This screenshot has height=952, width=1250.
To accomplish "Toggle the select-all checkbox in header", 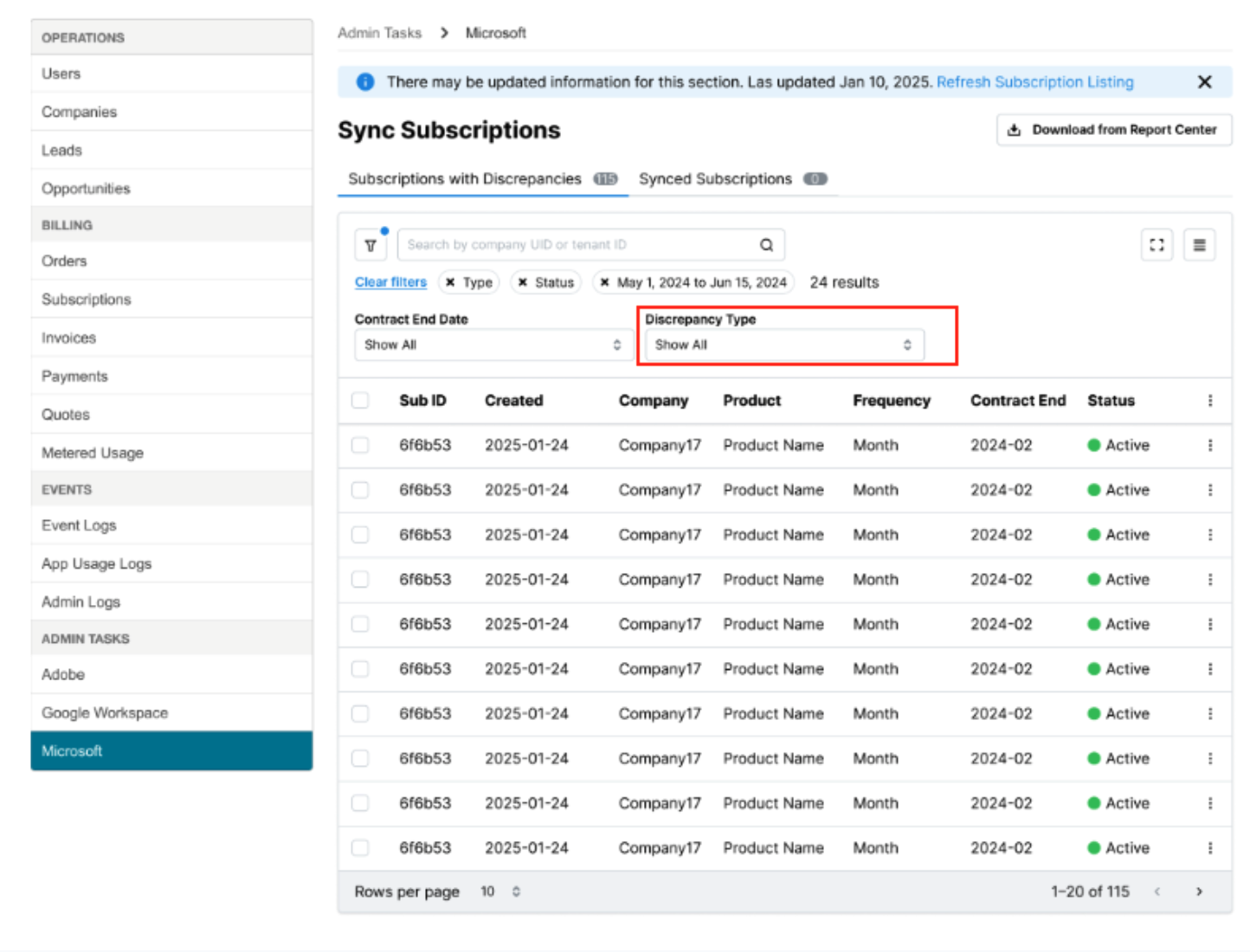I will tap(360, 401).
